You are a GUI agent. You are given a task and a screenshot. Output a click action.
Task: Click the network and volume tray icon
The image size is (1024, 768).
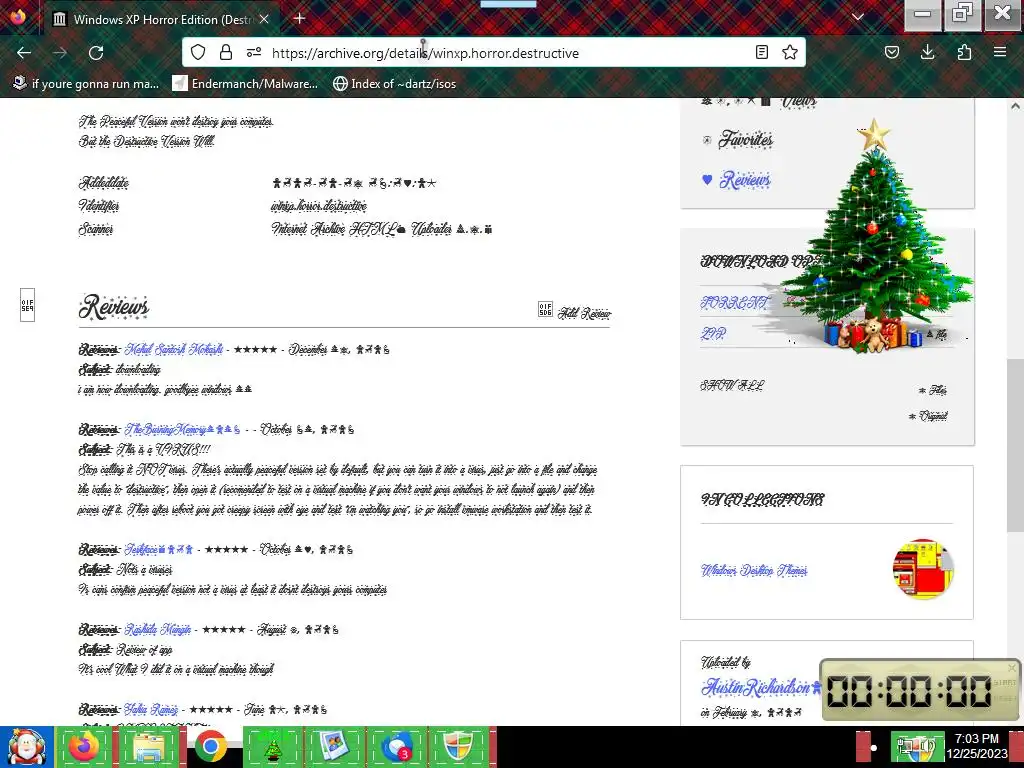(x=915, y=747)
